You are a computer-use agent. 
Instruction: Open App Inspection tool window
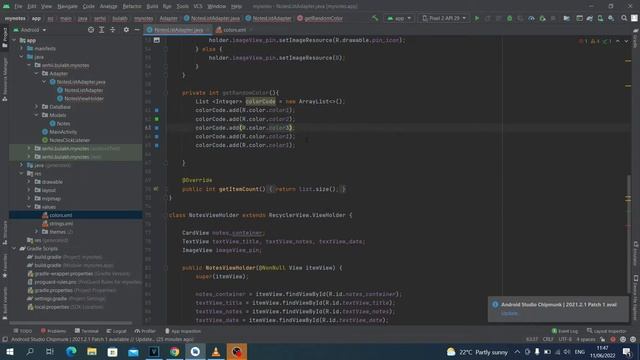[x=183, y=331]
